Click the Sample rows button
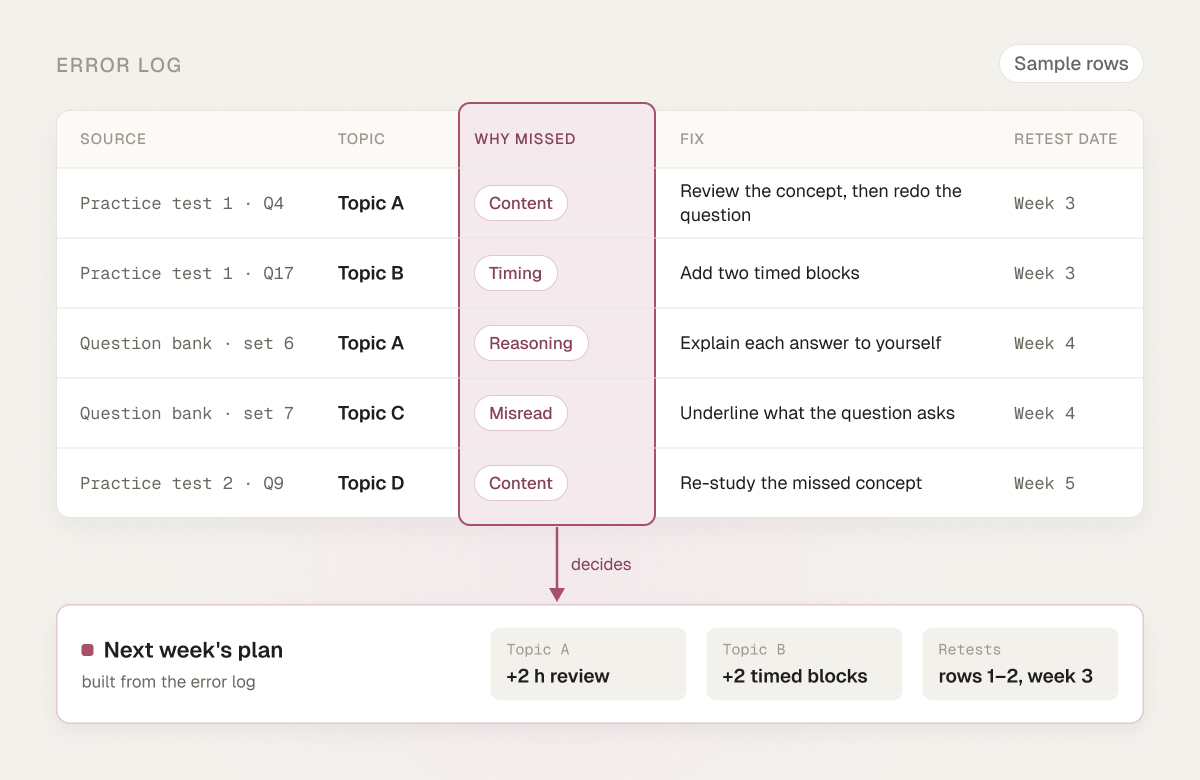Image resolution: width=1200 pixels, height=780 pixels. tap(1071, 63)
